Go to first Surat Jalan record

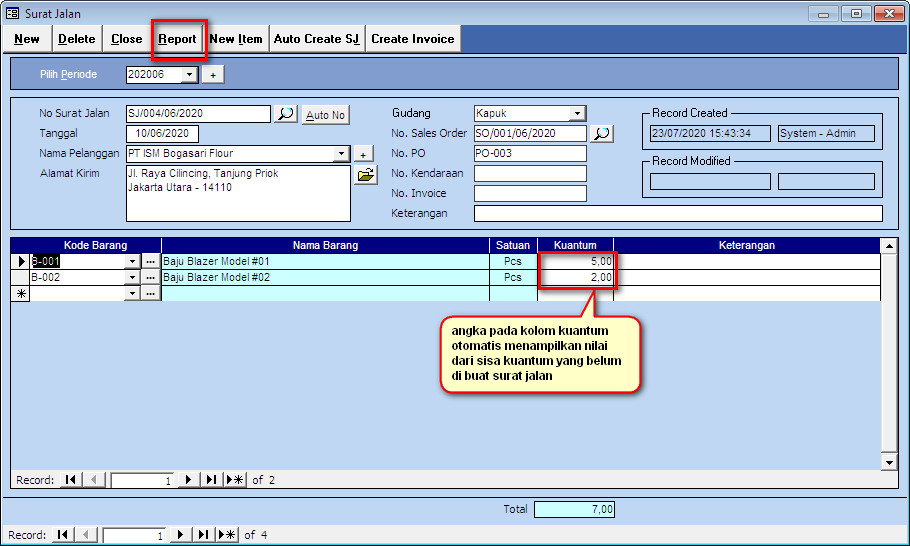[63, 534]
